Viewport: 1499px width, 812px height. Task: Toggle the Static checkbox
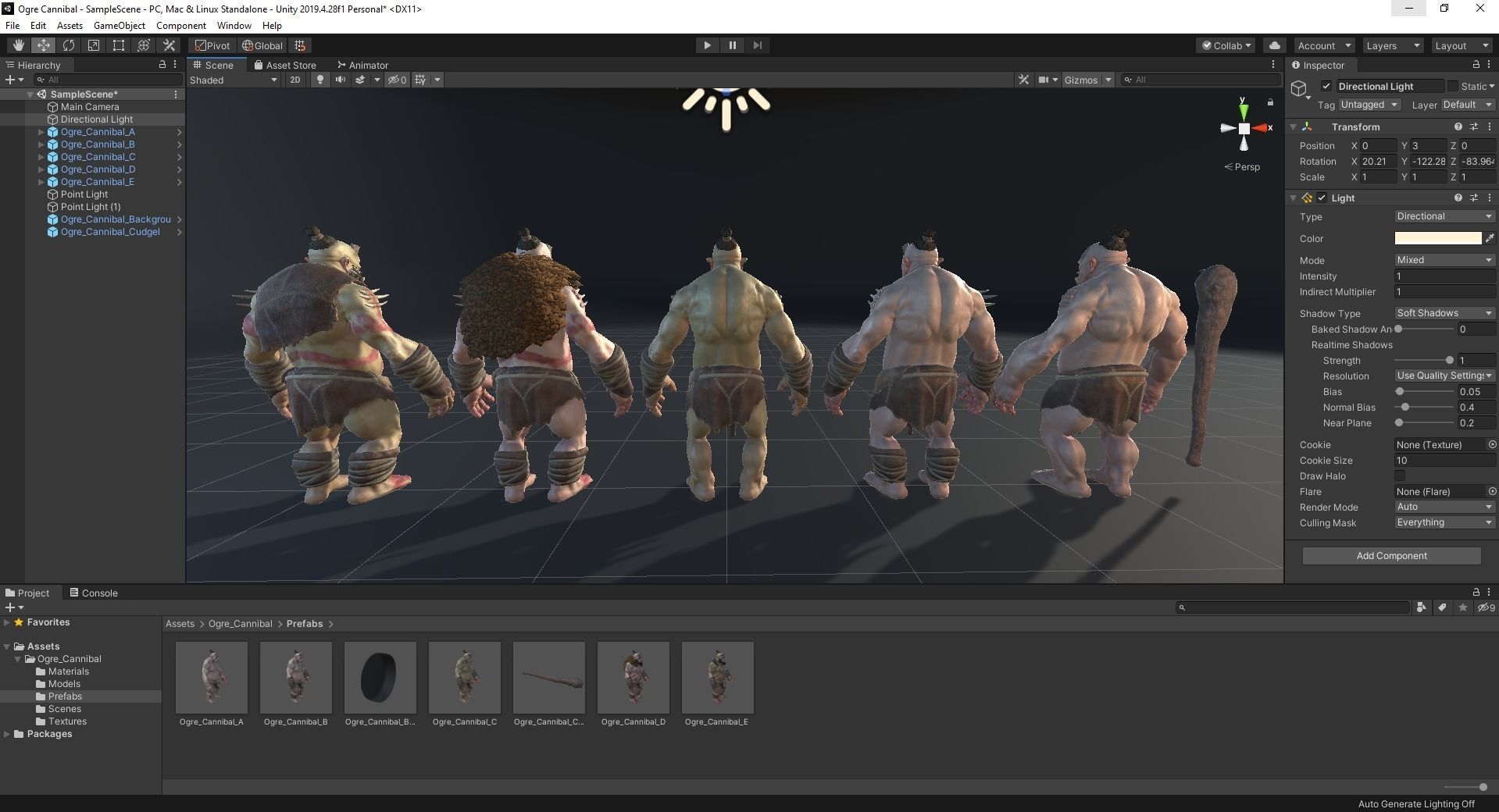[1453, 86]
